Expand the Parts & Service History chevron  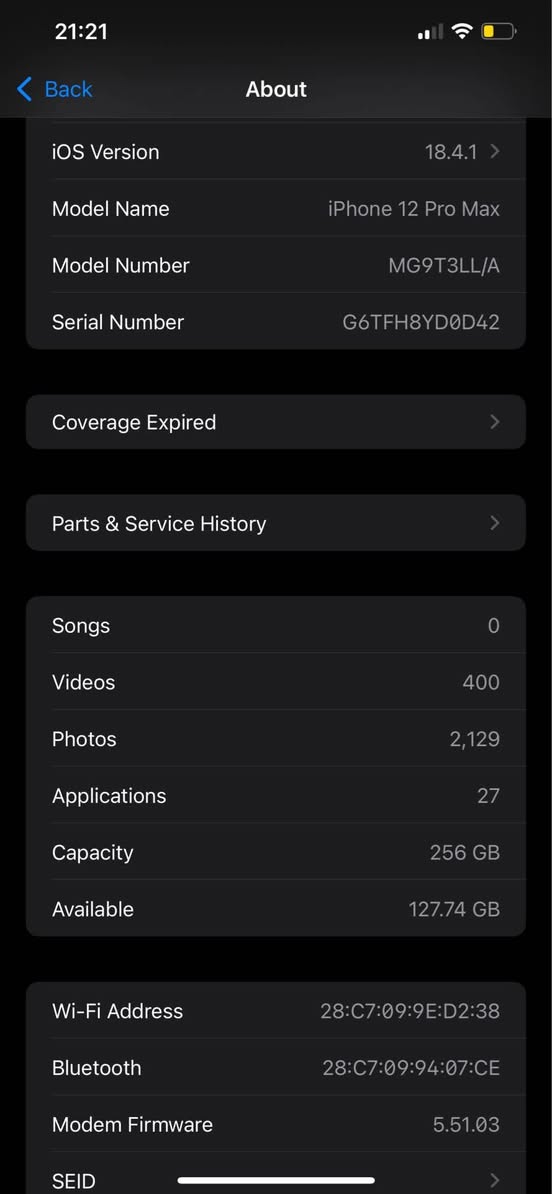[495, 523]
